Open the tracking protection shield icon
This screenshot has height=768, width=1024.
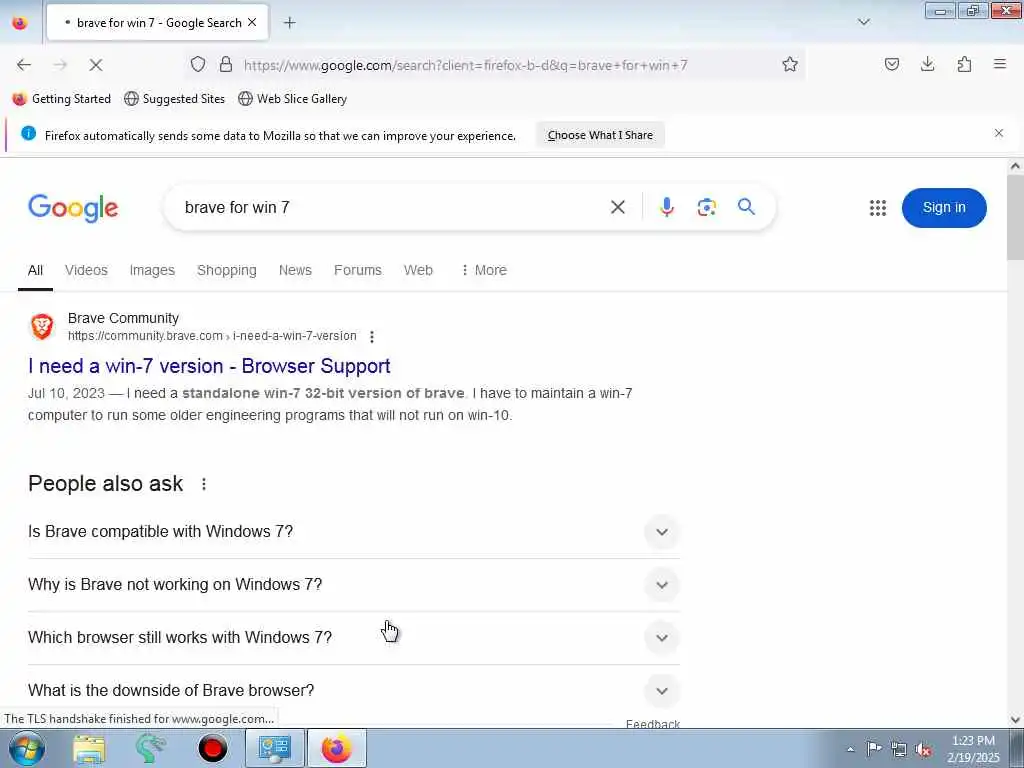coord(198,64)
